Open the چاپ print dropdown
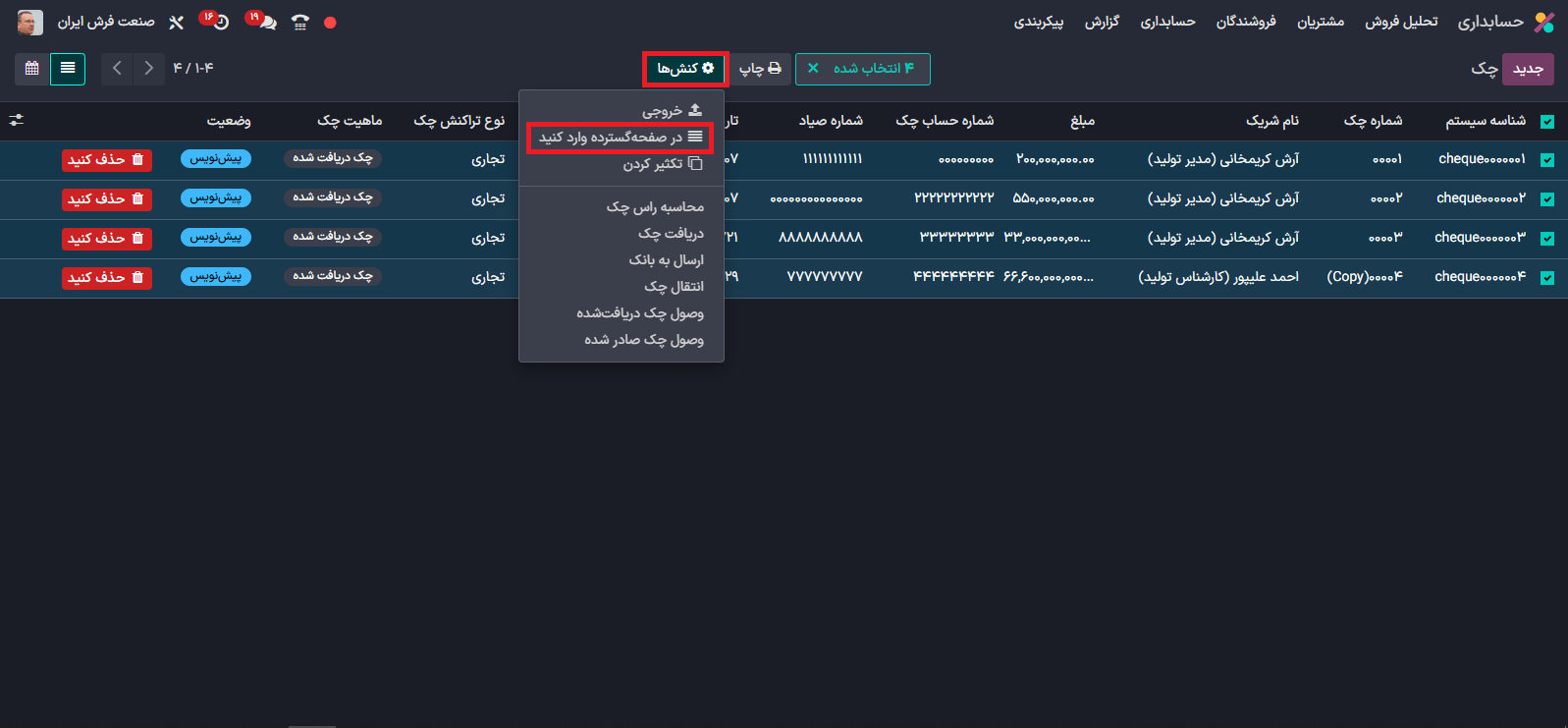Image resolution: width=1568 pixels, height=728 pixels. [760, 69]
